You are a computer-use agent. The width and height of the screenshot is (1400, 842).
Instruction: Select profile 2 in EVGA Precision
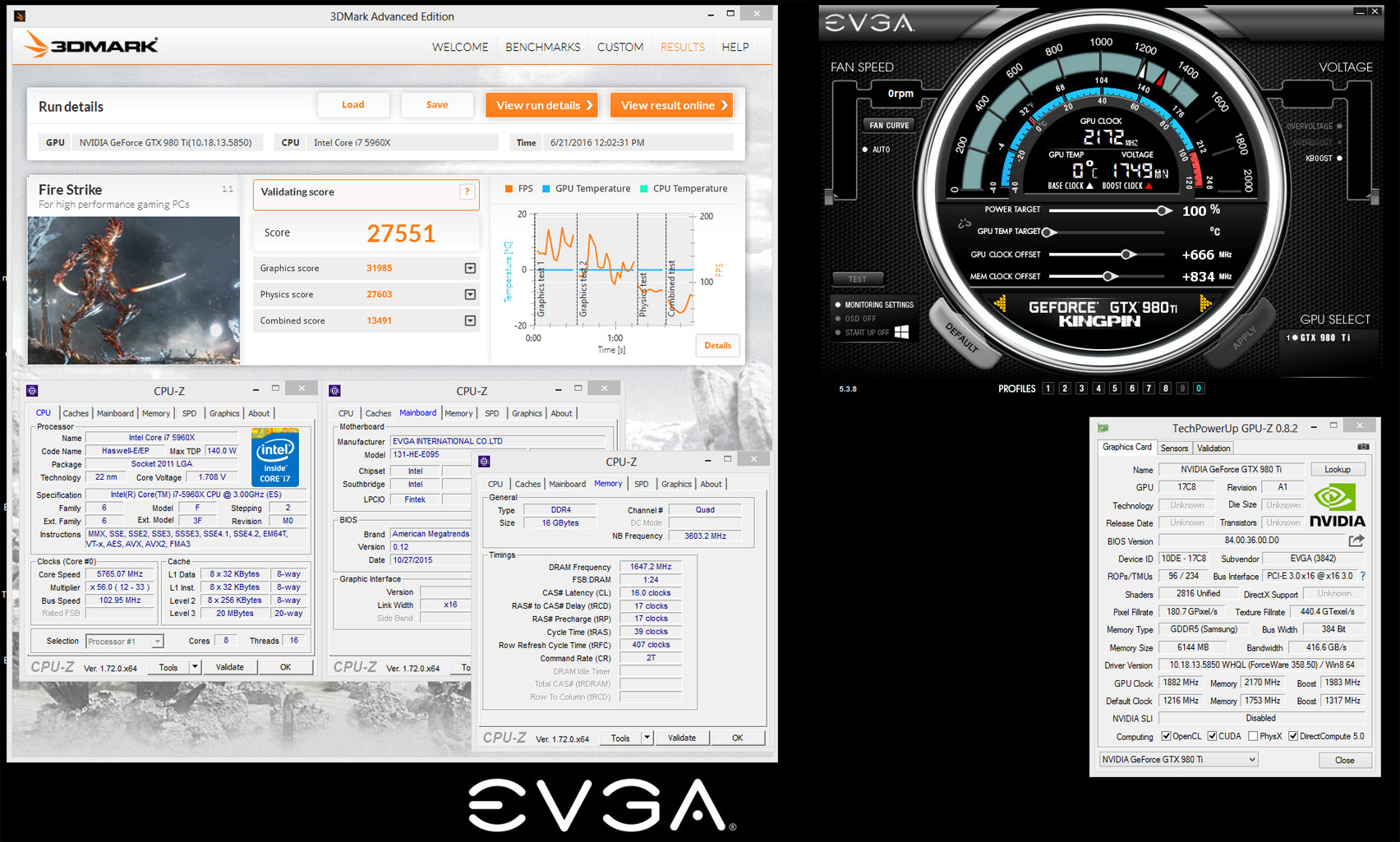1065,389
